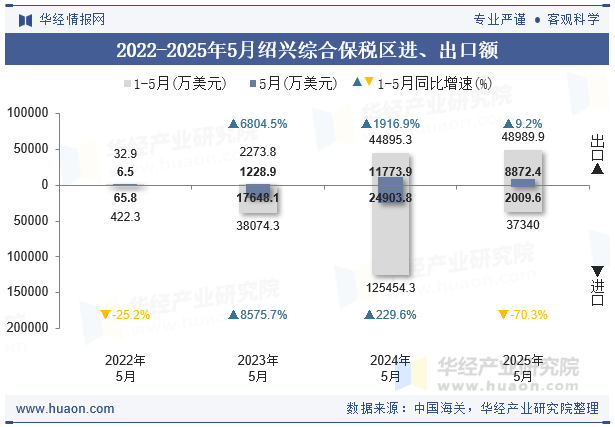
Task: Click the import value 38074.3
Action: [x=258, y=226]
